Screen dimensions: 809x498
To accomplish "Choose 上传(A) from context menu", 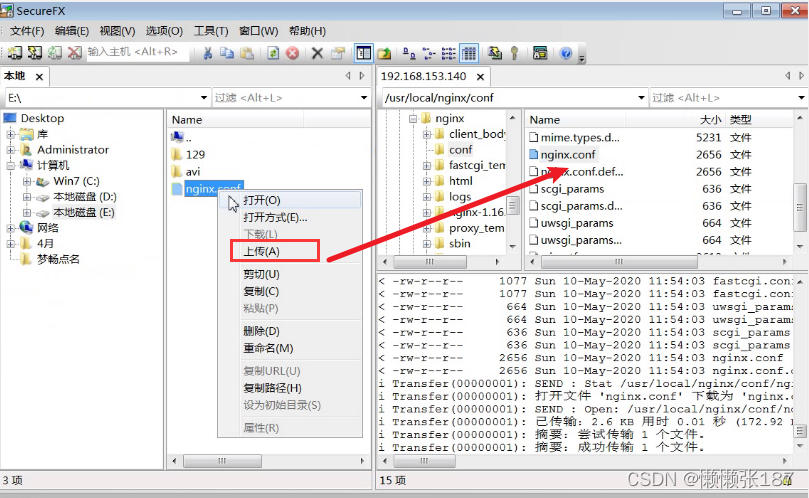I will point(290,251).
